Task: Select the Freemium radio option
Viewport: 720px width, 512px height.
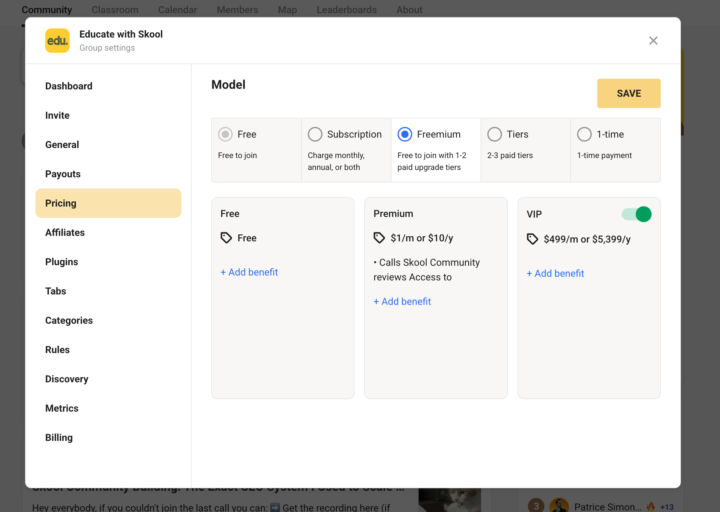Action: tap(405, 134)
